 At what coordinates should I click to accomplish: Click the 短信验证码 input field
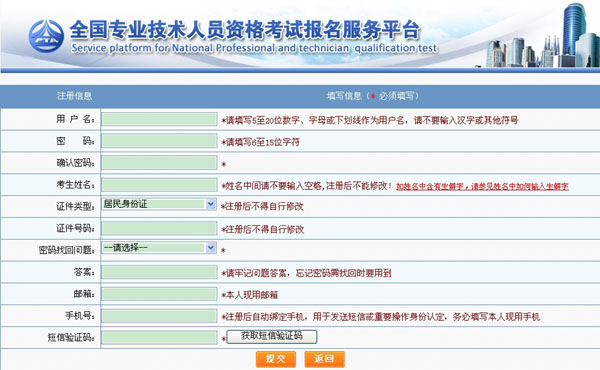pyautogui.click(x=159, y=337)
